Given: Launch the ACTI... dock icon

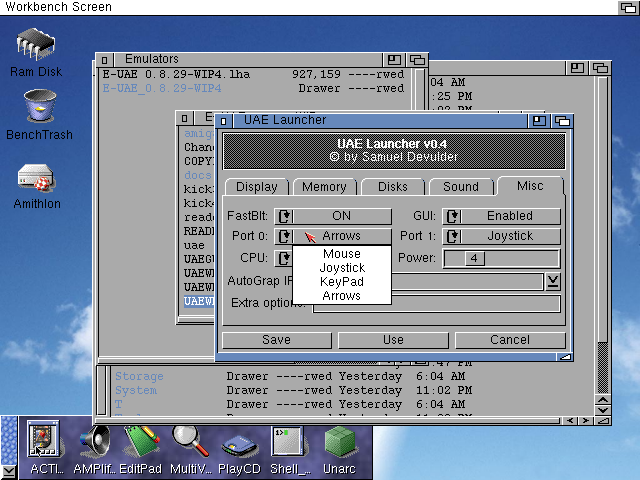Looking at the screenshot, I should 43,439.
